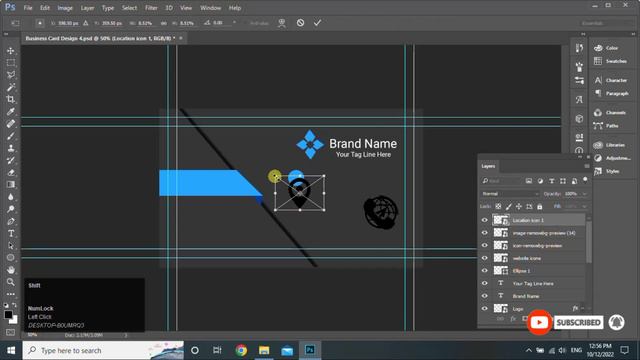Click the Windows search box
Image resolution: width=640 pixels, height=360 pixels.
pyautogui.click(x=103, y=350)
